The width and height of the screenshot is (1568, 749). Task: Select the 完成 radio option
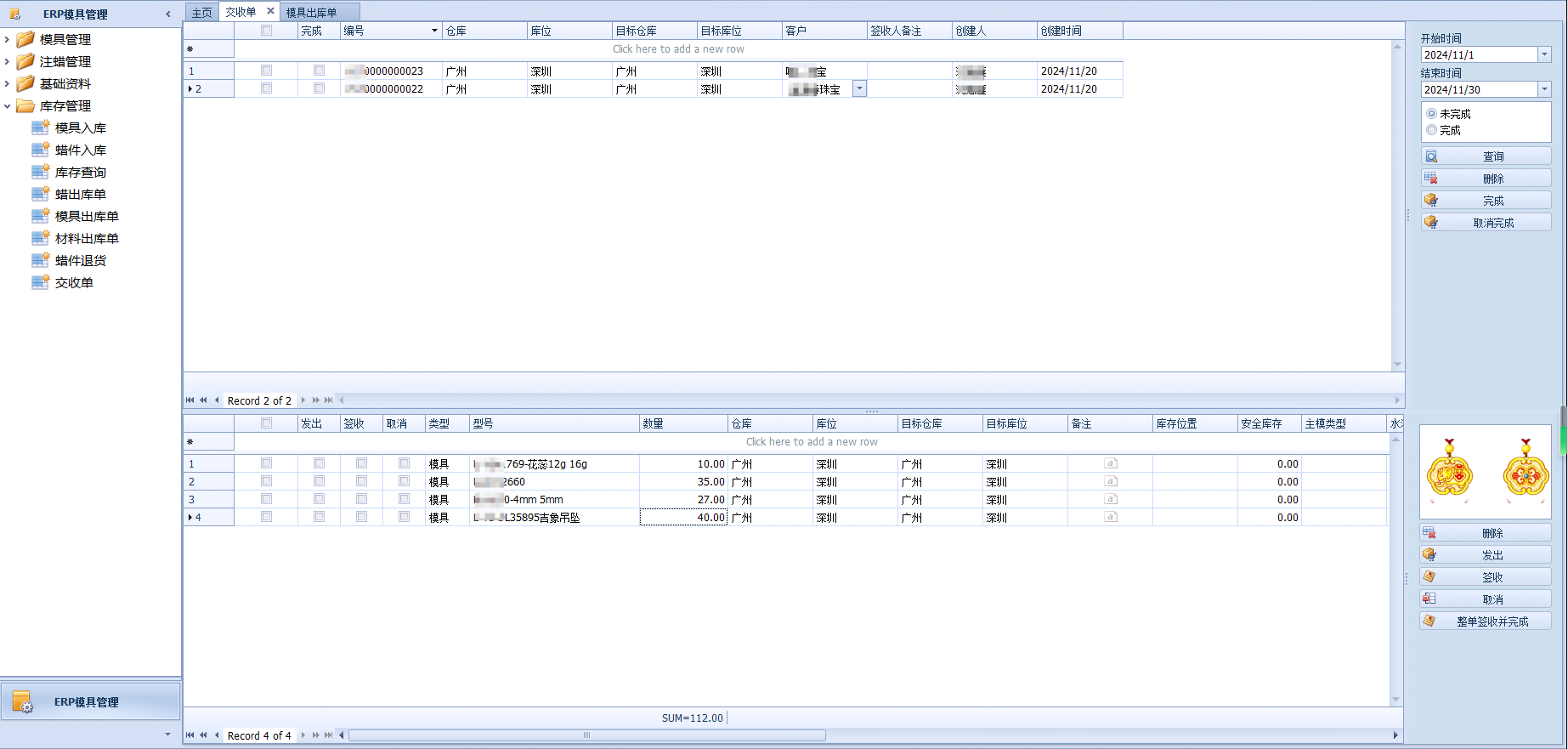(1432, 130)
